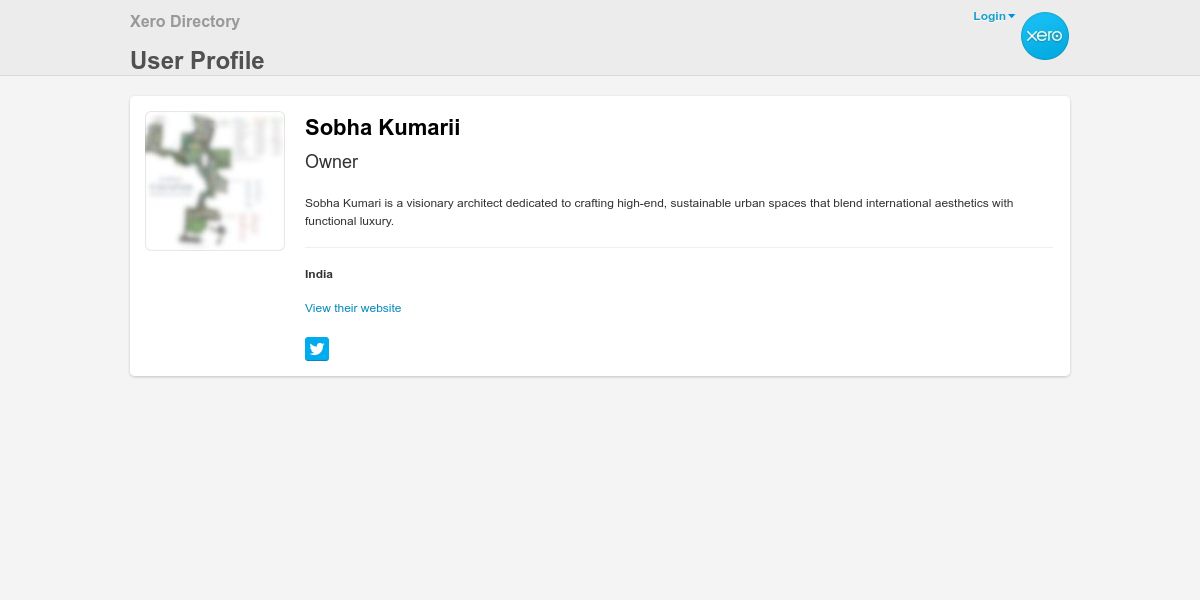Click the divider line under the description
Viewport: 1200px width, 600px height.
point(678,247)
